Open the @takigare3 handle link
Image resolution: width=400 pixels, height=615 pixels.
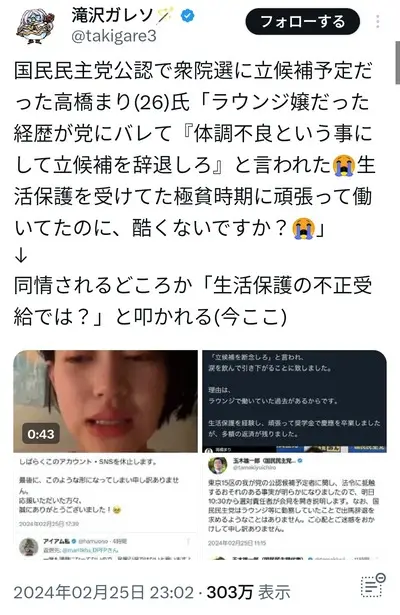pos(114,36)
